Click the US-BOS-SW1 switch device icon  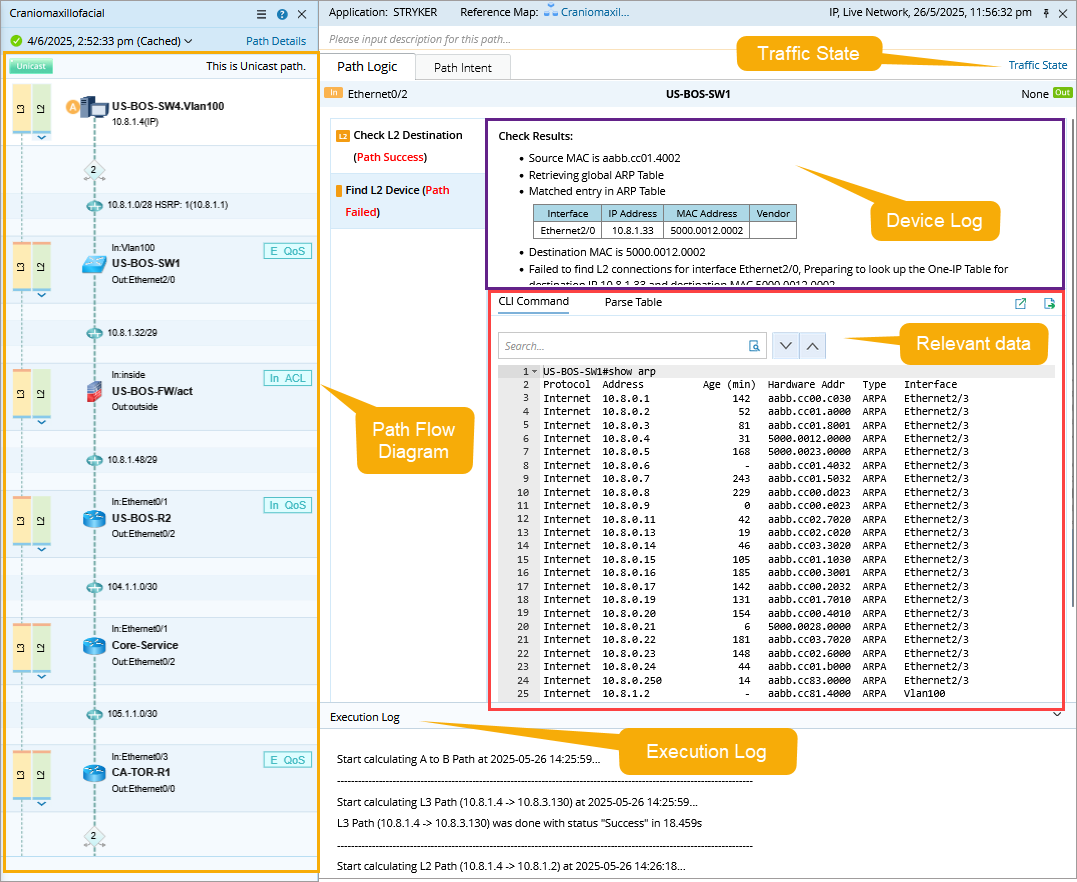(94, 264)
